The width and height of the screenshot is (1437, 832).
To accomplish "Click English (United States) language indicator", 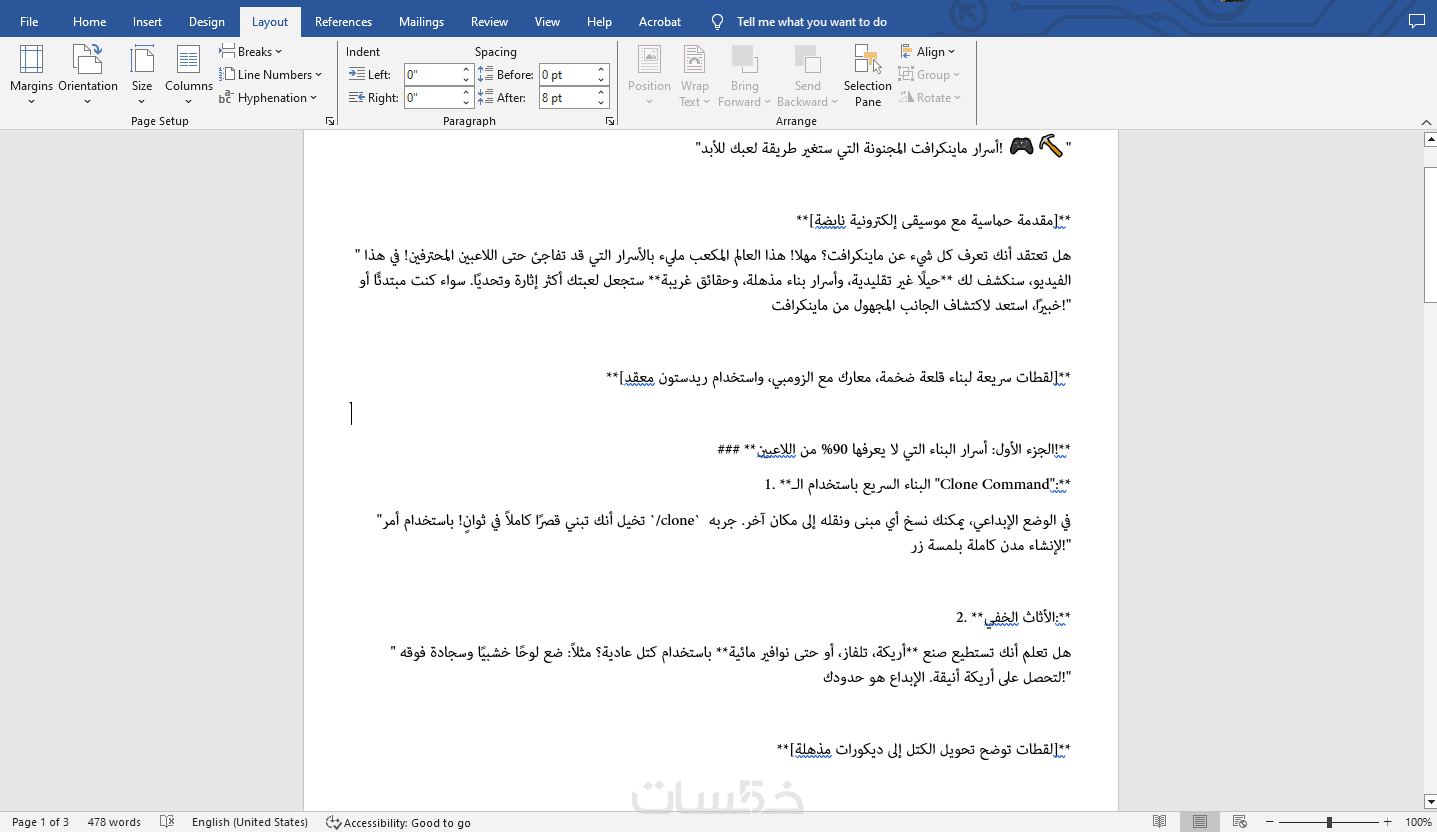I will tap(250, 822).
